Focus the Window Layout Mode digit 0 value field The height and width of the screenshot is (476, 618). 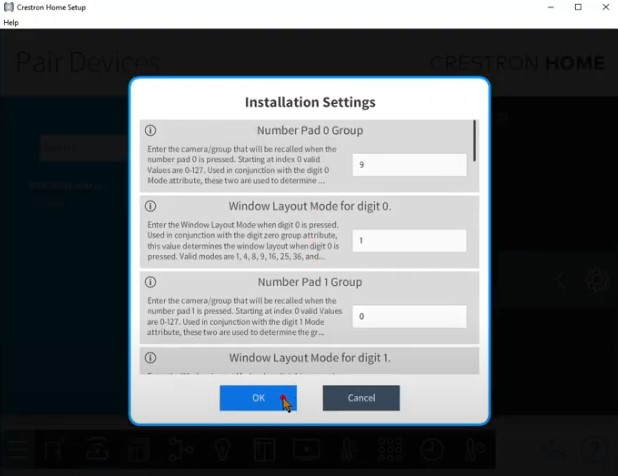point(409,240)
